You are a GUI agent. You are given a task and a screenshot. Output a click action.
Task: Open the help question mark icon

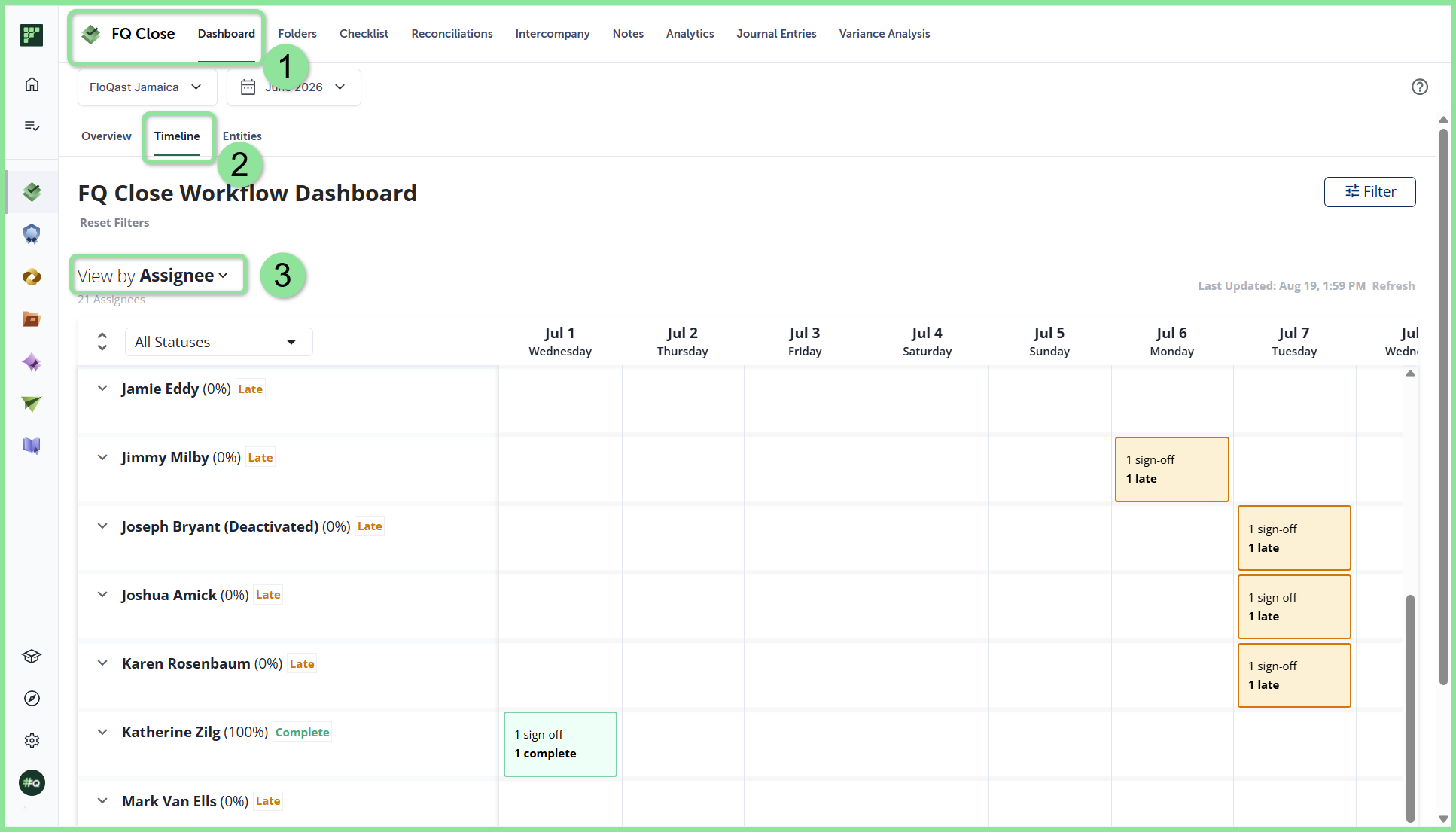click(1420, 87)
